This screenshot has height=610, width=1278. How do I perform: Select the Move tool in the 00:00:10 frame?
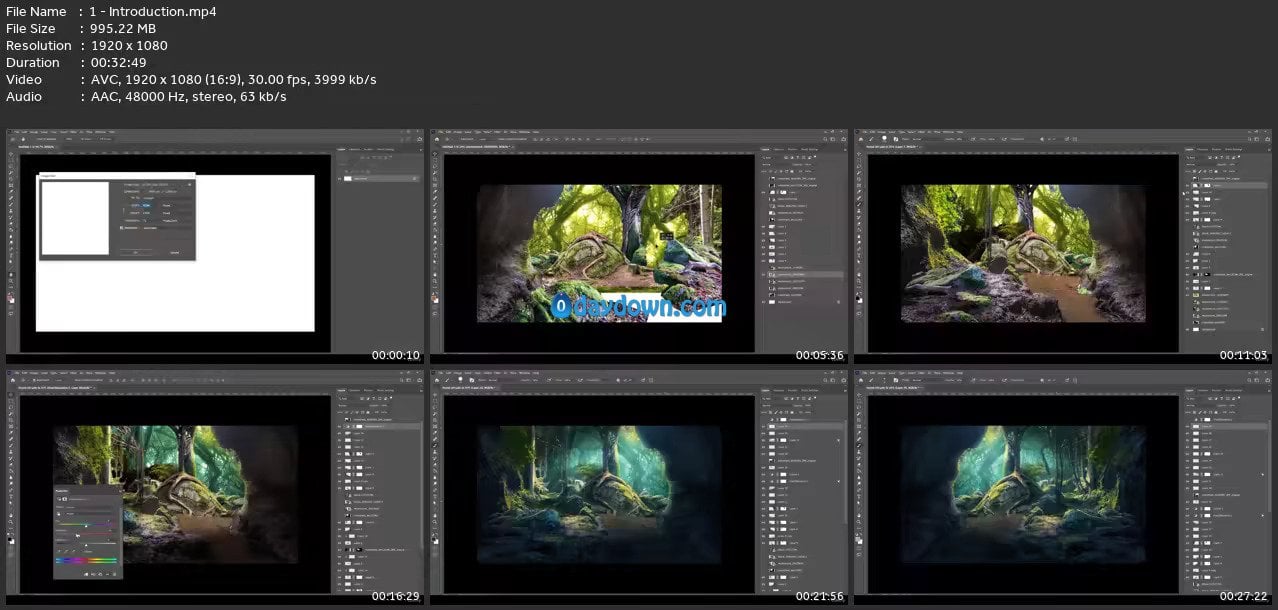click(x=11, y=156)
